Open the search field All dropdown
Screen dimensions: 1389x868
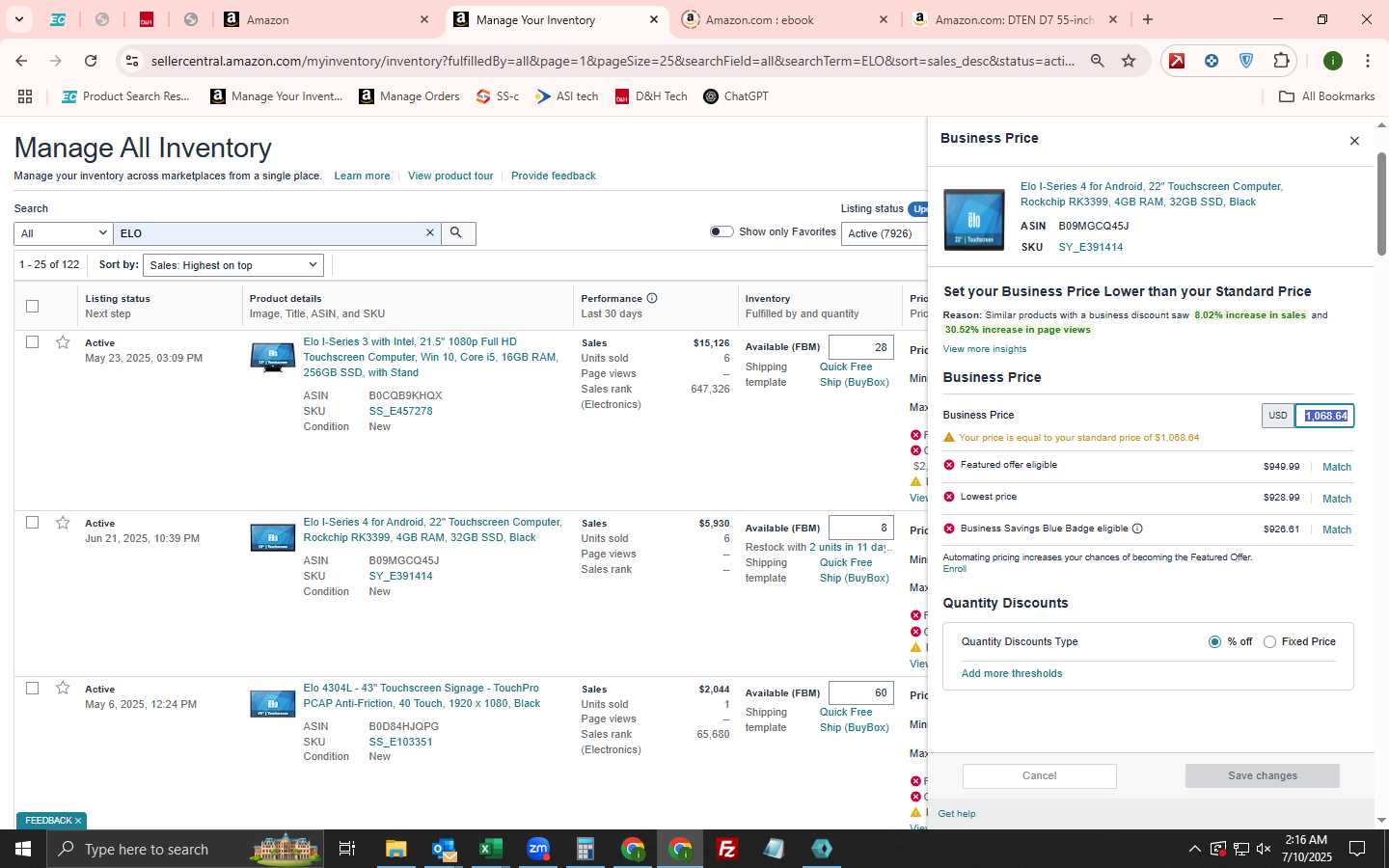click(64, 233)
